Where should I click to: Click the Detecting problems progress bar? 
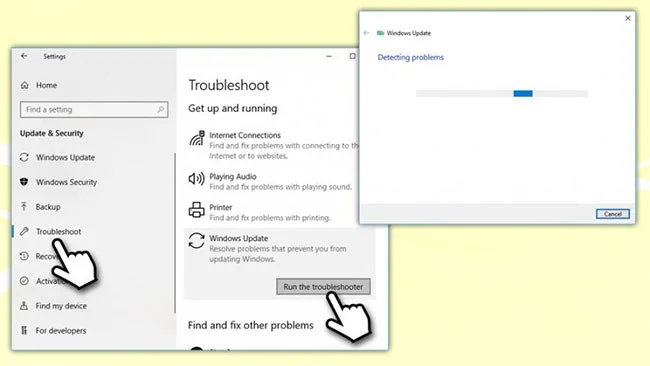tap(502, 94)
